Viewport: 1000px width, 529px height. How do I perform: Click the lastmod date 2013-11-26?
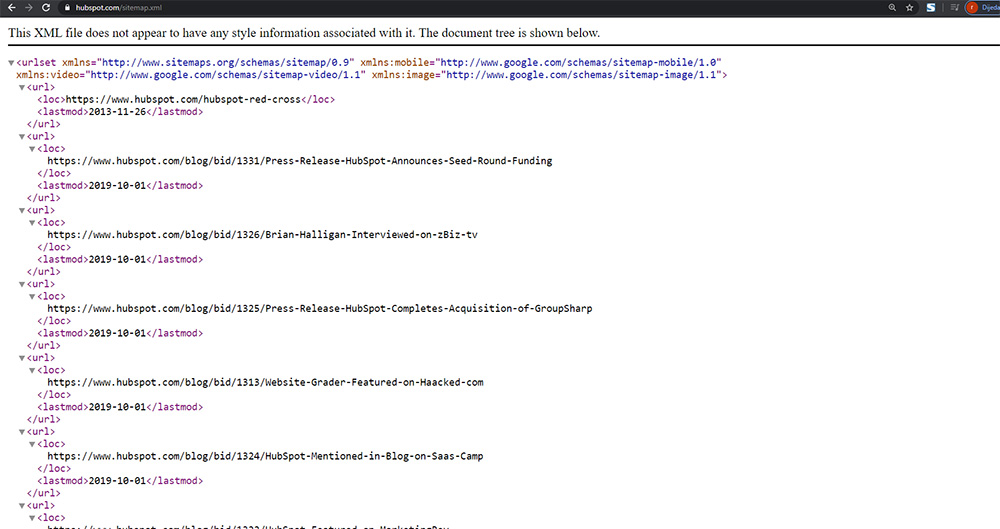coord(117,112)
